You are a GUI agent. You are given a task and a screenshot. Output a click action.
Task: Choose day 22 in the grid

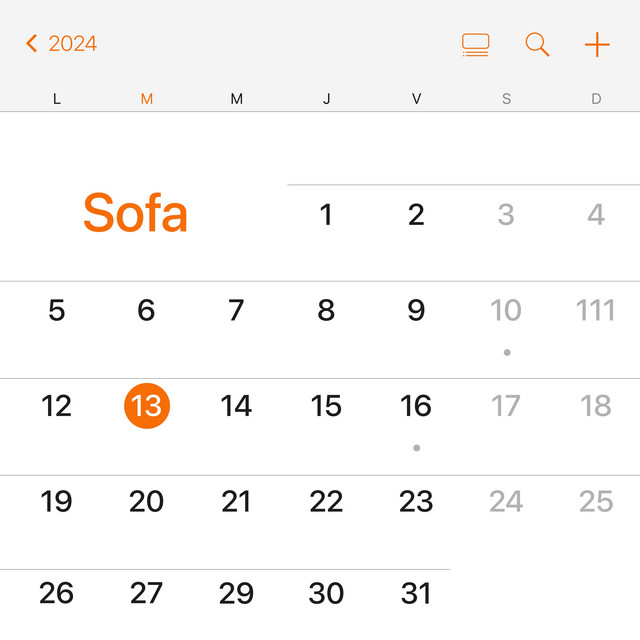(326, 501)
